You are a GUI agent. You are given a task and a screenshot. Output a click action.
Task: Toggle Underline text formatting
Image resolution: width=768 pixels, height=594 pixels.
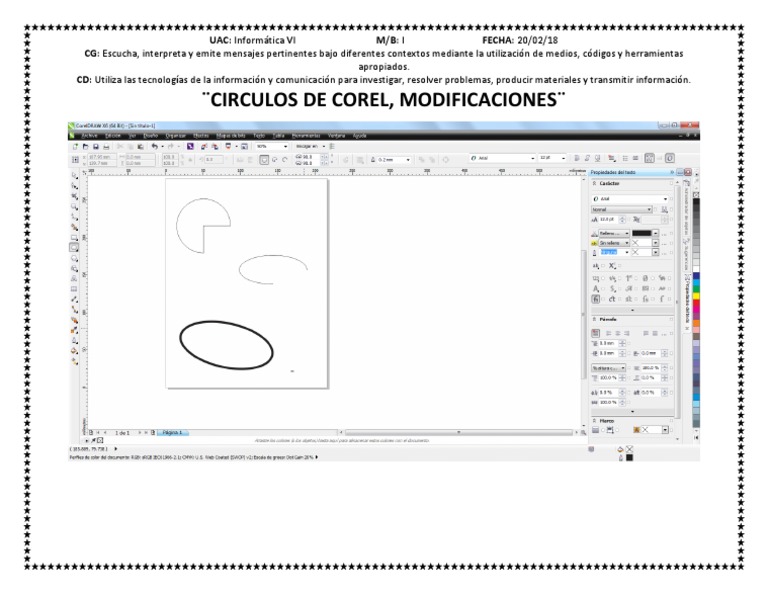pos(597,158)
